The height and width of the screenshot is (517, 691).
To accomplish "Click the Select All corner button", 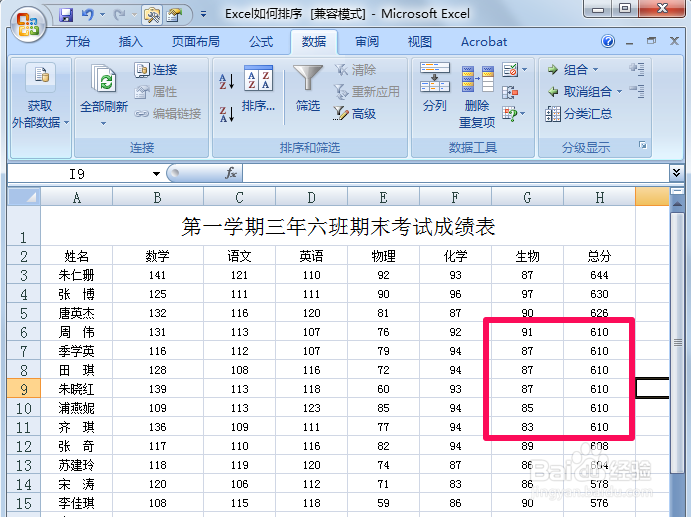I will (24, 197).
